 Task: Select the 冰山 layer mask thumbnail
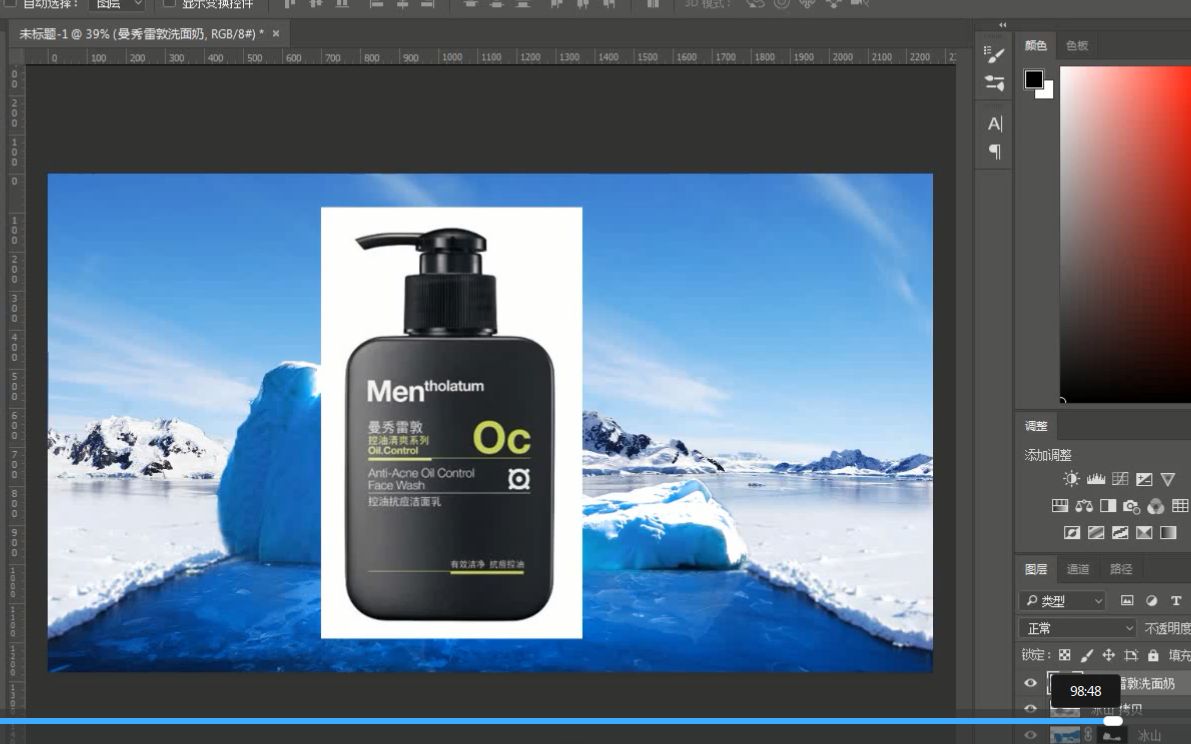(x=1111, y=734)
